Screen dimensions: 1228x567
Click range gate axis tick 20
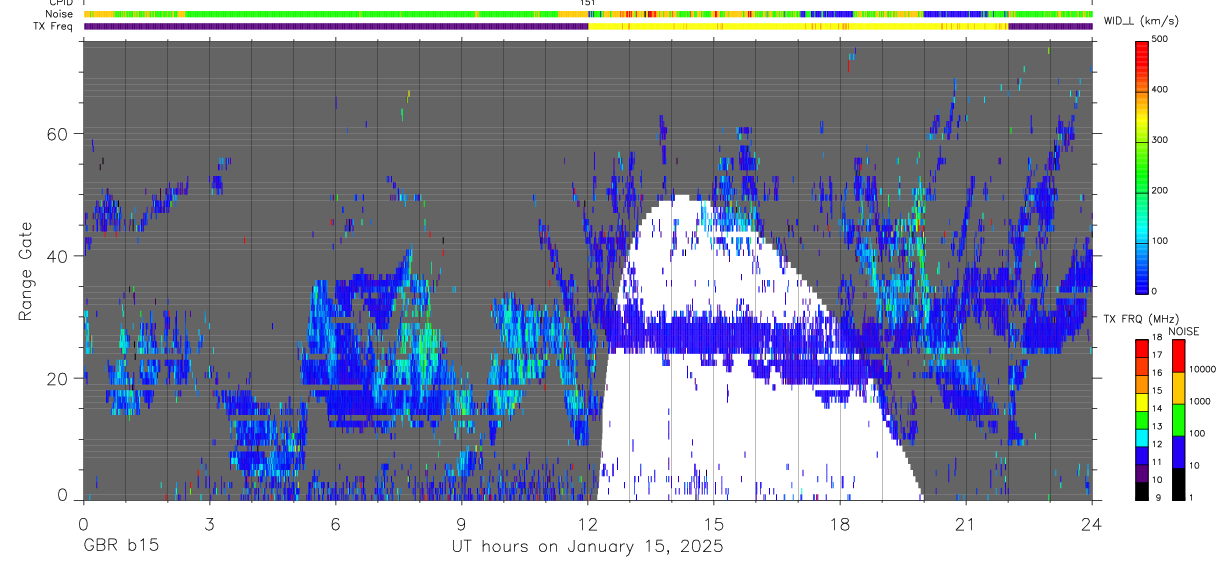(58, 378)
